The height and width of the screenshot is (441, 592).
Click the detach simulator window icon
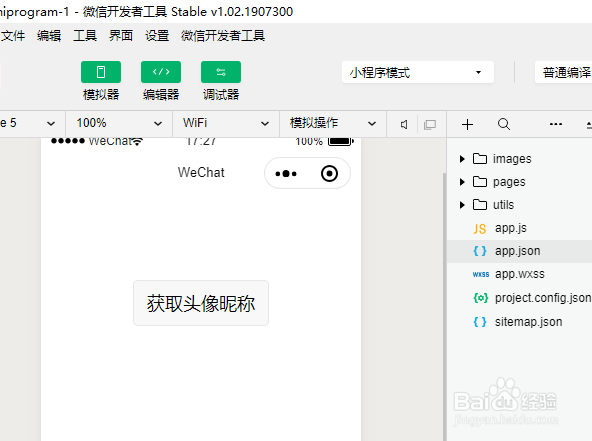430,124
